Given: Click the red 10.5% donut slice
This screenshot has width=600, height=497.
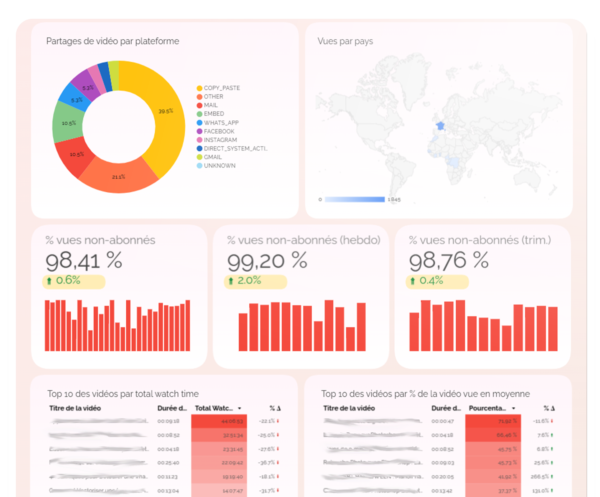Looking at the screenshot, I should point(75,156).
